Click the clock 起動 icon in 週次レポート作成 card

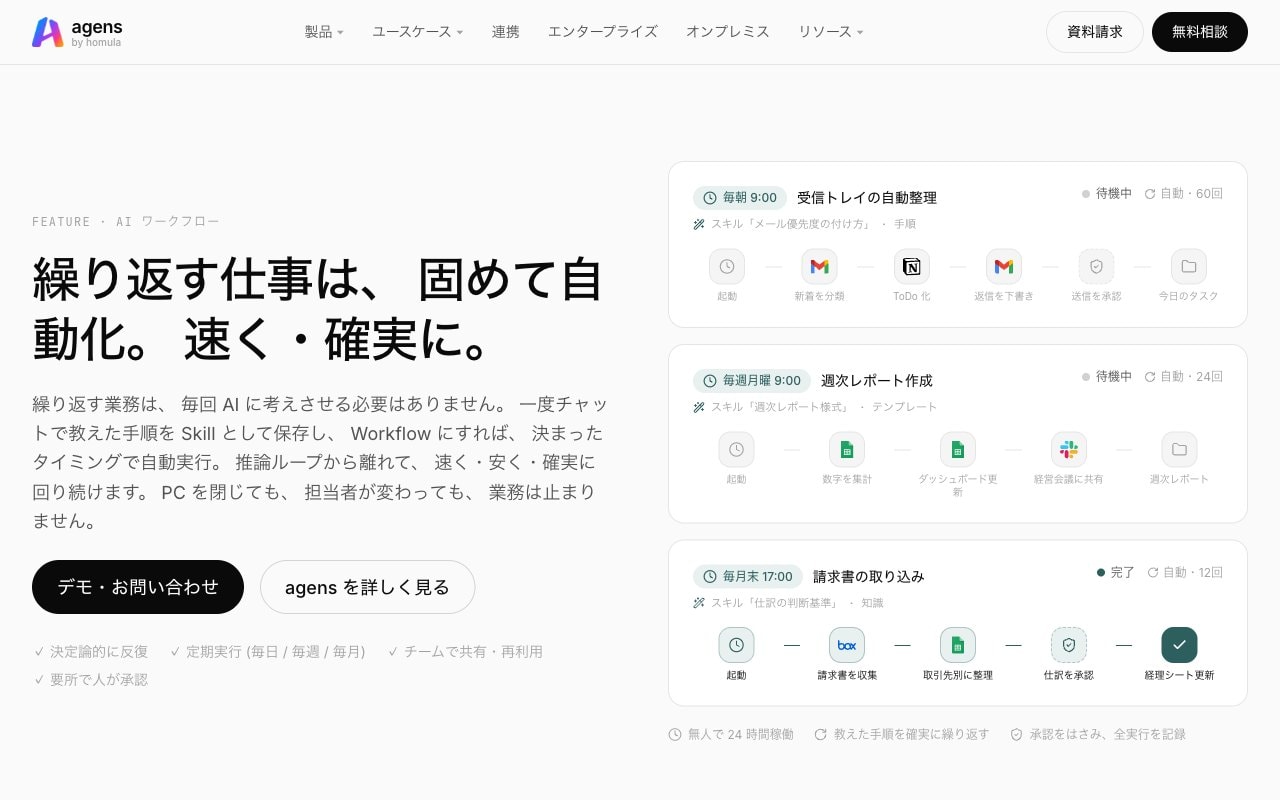736,450
